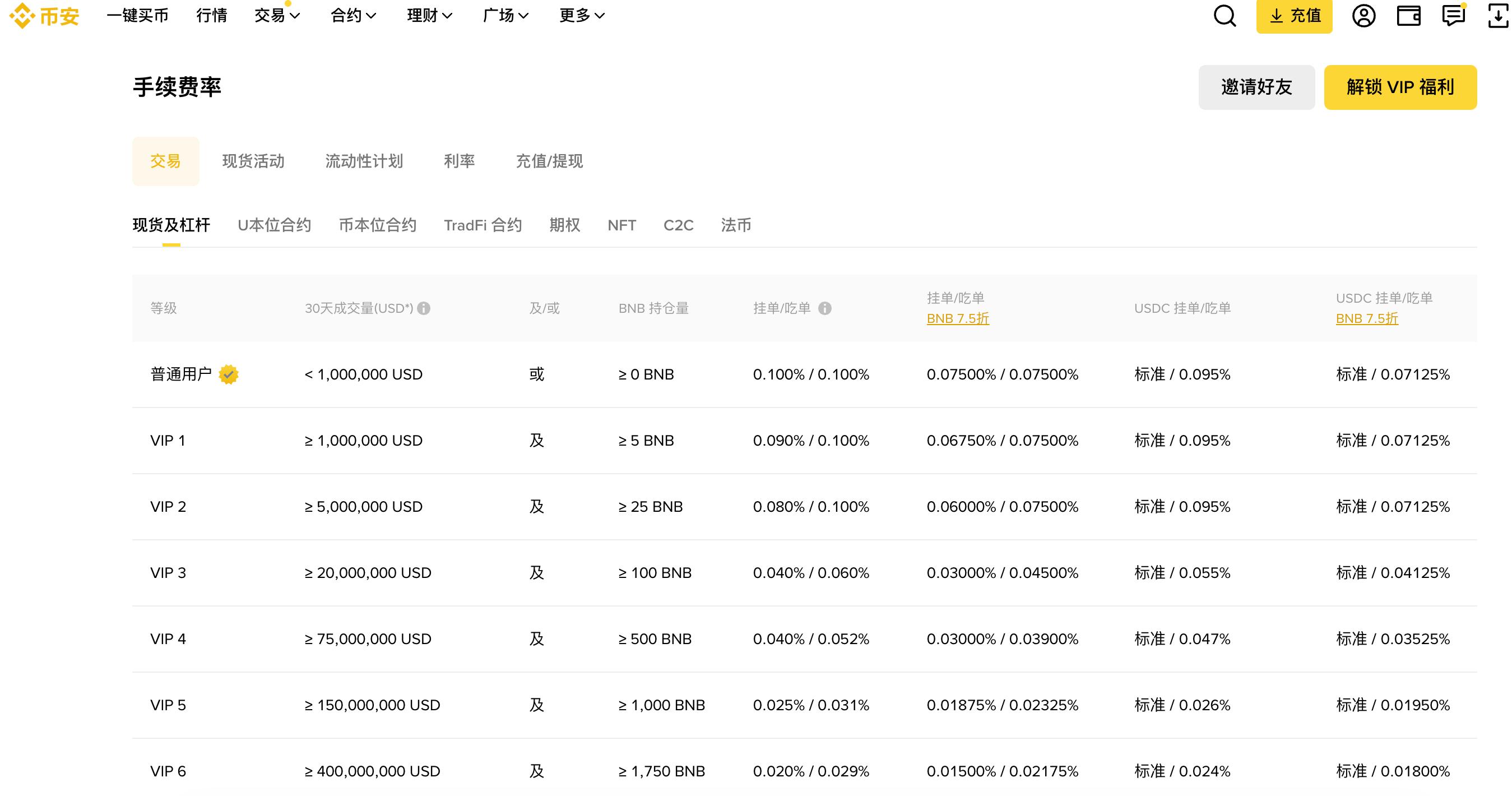Open the 理财 dropdown
Image resolution: width=1512 pixels, height=796 pixels.
click(429, 15)
